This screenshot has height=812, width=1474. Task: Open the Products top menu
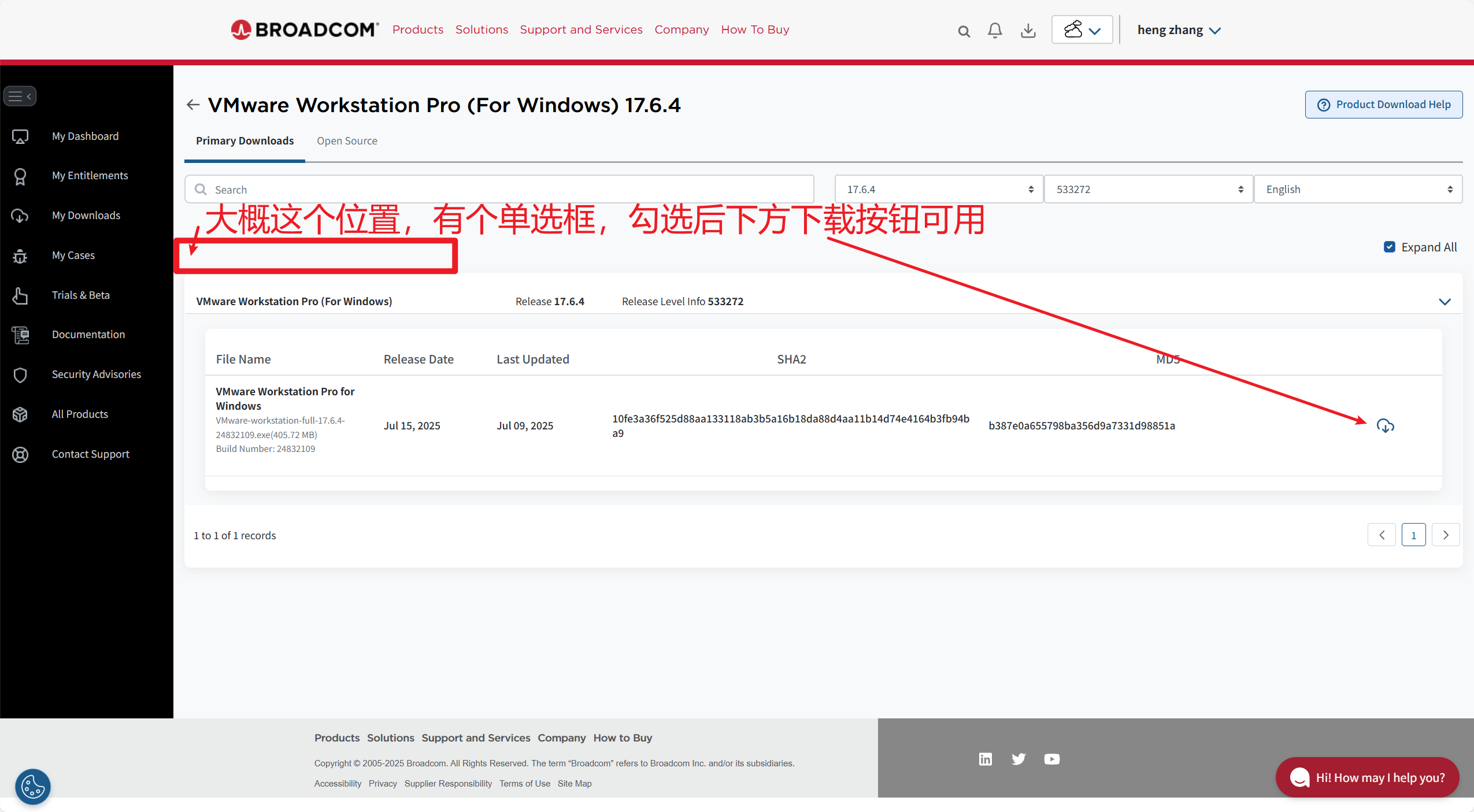point(418,29)
